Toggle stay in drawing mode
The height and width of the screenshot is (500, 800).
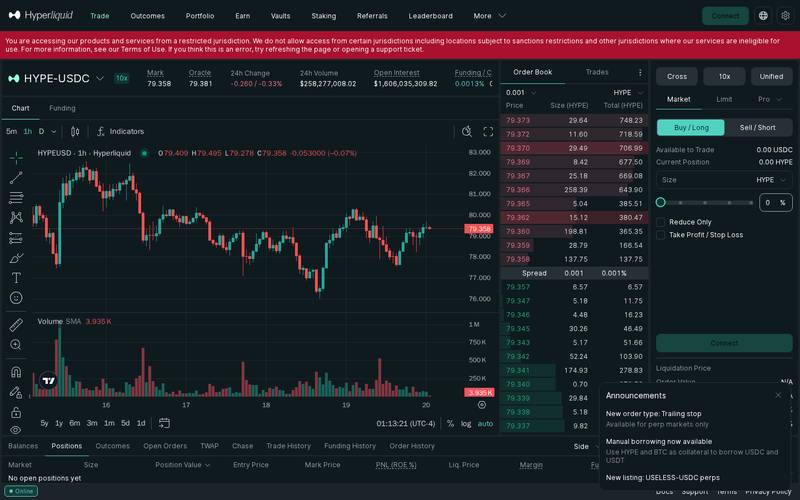(16, 392)
